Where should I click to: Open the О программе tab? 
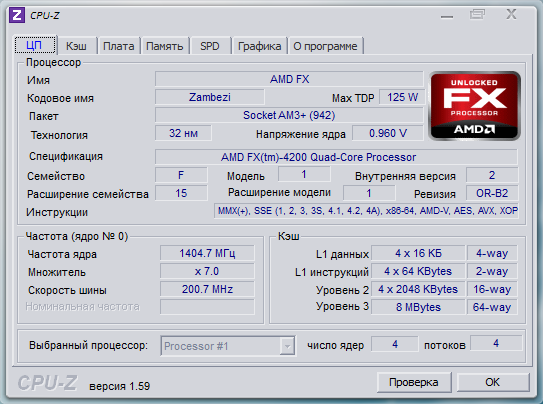pos(325,46)
